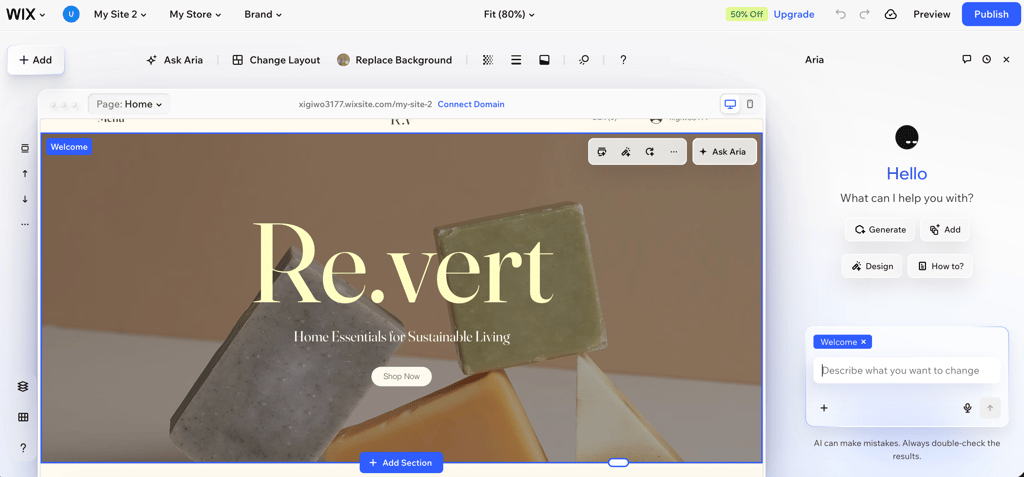Screen dimensions: 1024x477
Task: Select the Re.vert heading text
Action: (402, 264)
